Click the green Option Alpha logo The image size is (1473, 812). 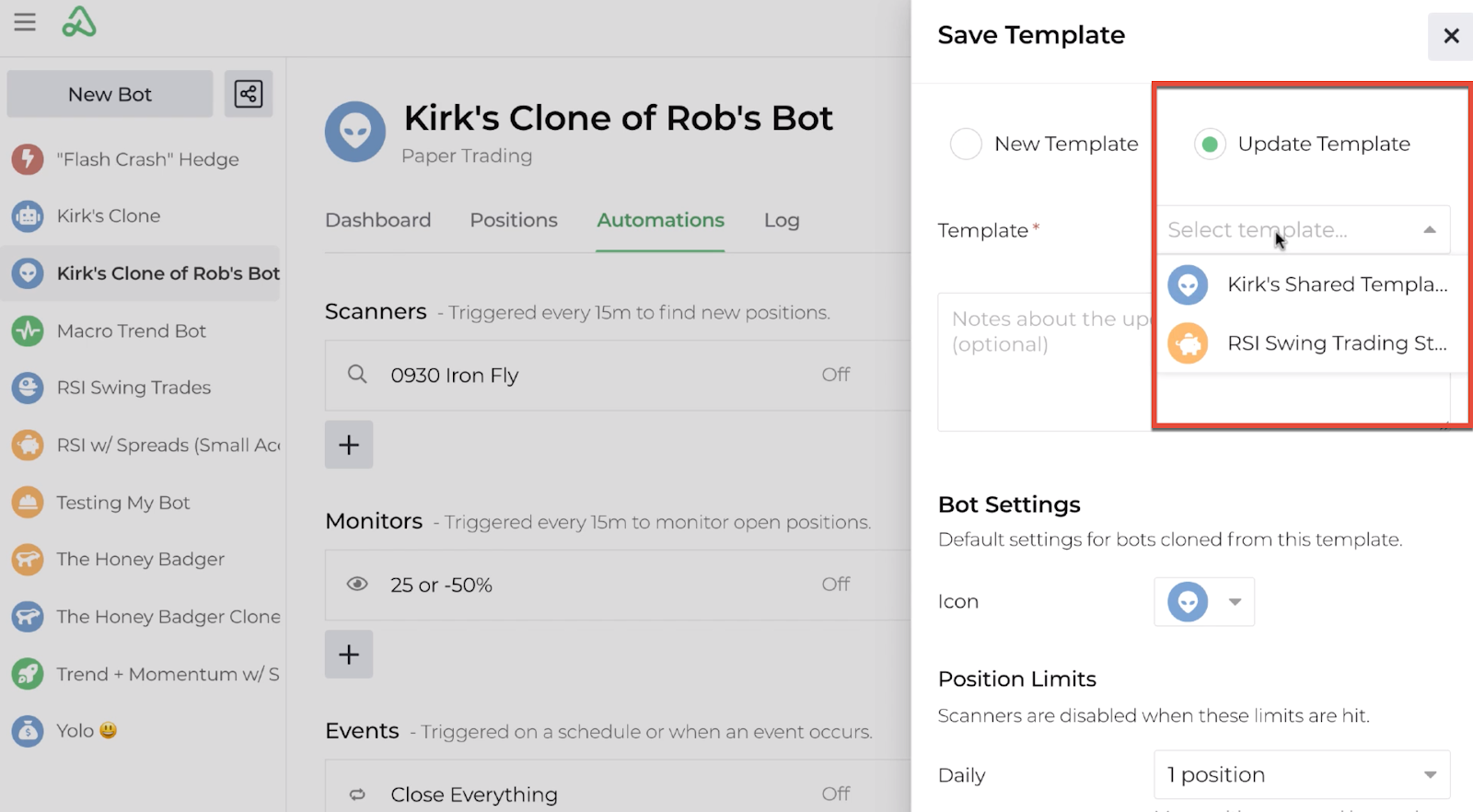(x=79, y=22)
